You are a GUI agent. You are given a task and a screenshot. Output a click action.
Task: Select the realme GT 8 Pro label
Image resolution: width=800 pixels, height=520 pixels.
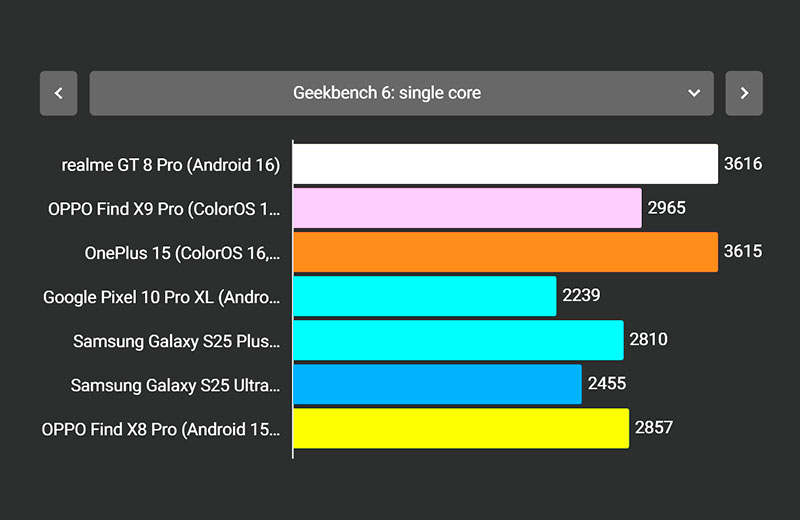(x=171, y=165)
